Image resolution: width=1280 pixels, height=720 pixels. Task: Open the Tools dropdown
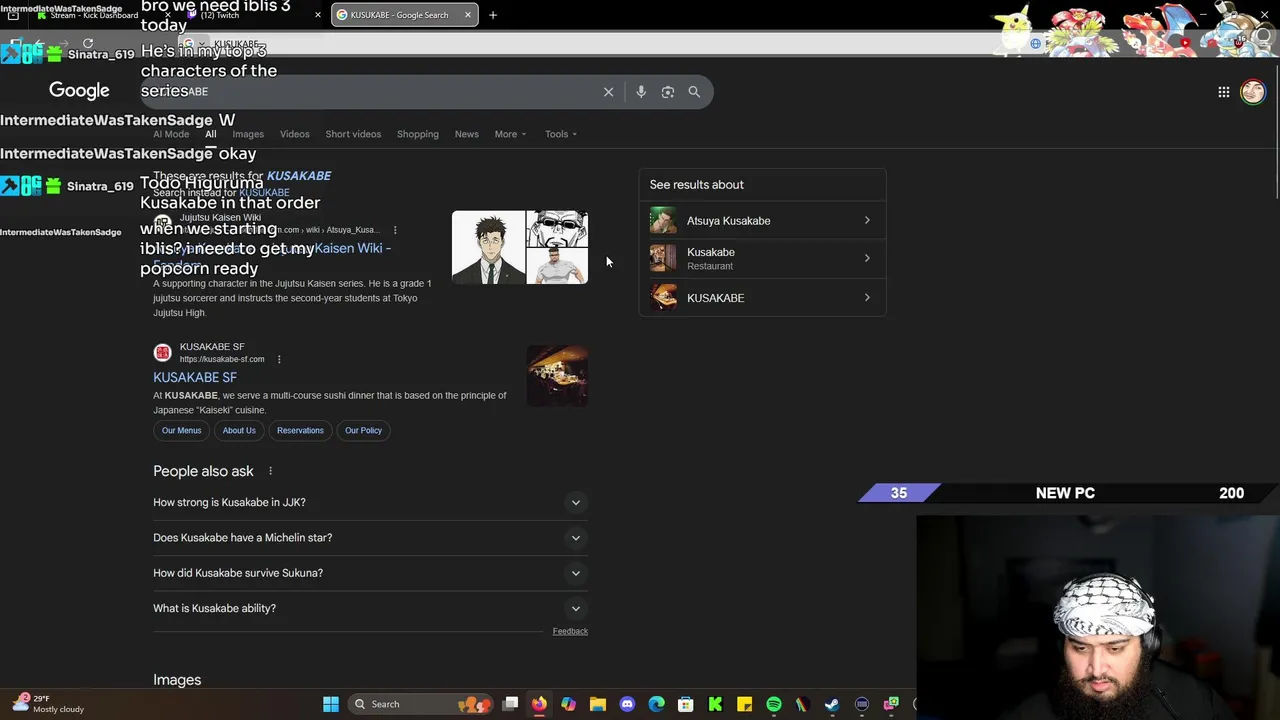pyautogui.click(x=561, y=134)
